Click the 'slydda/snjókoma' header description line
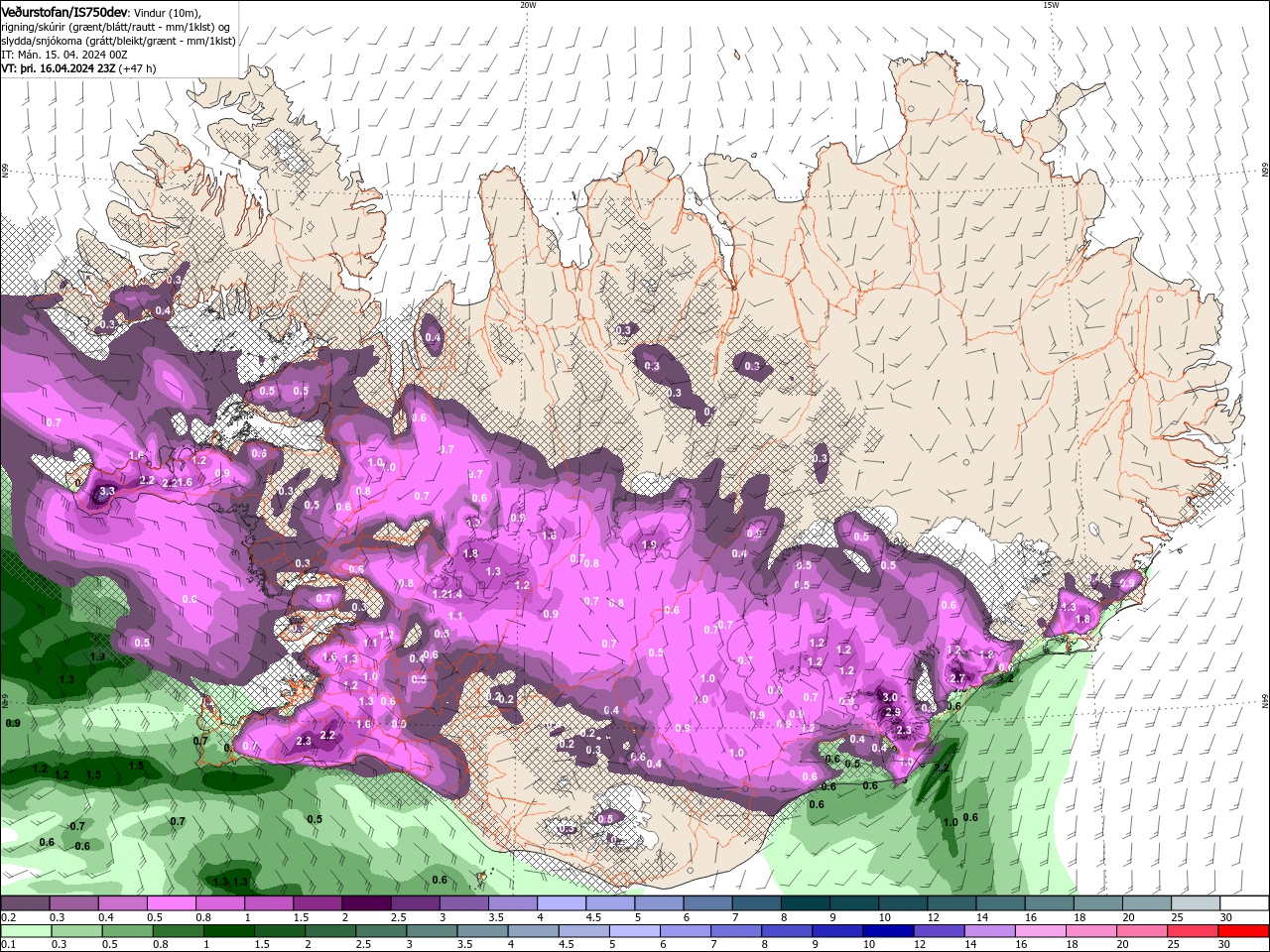 pos(118,41)
